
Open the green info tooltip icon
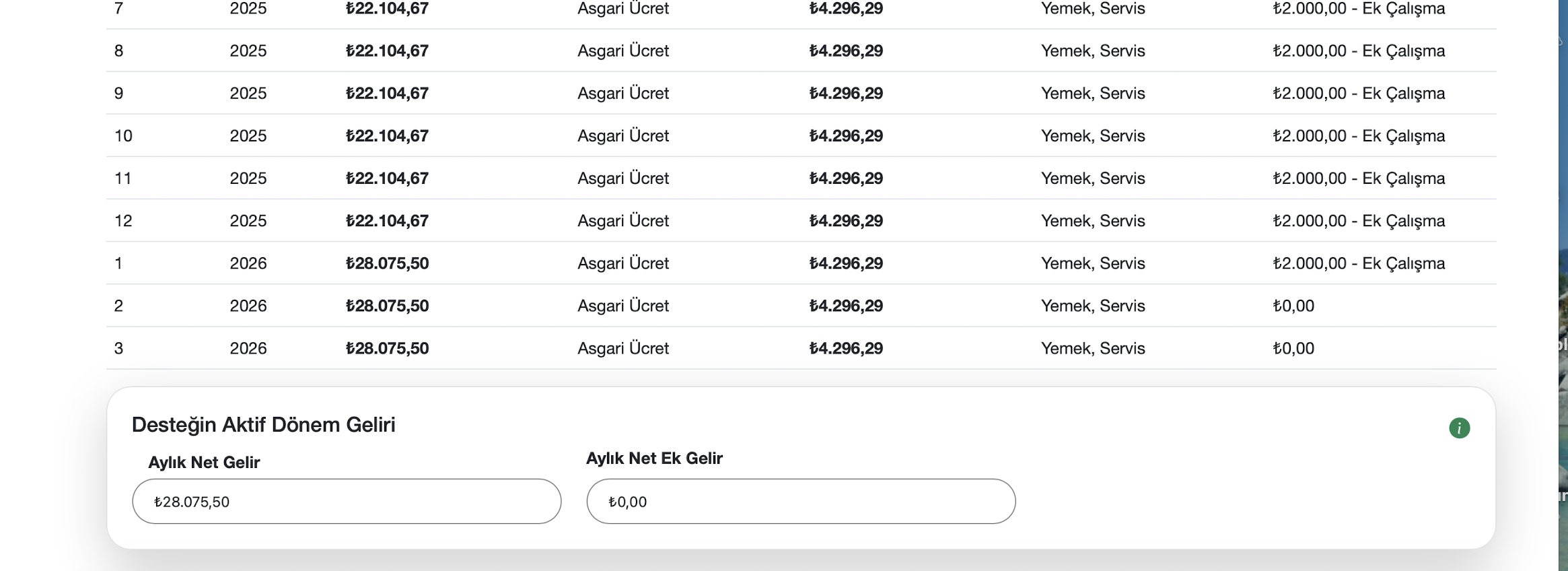coord(1460,428)
